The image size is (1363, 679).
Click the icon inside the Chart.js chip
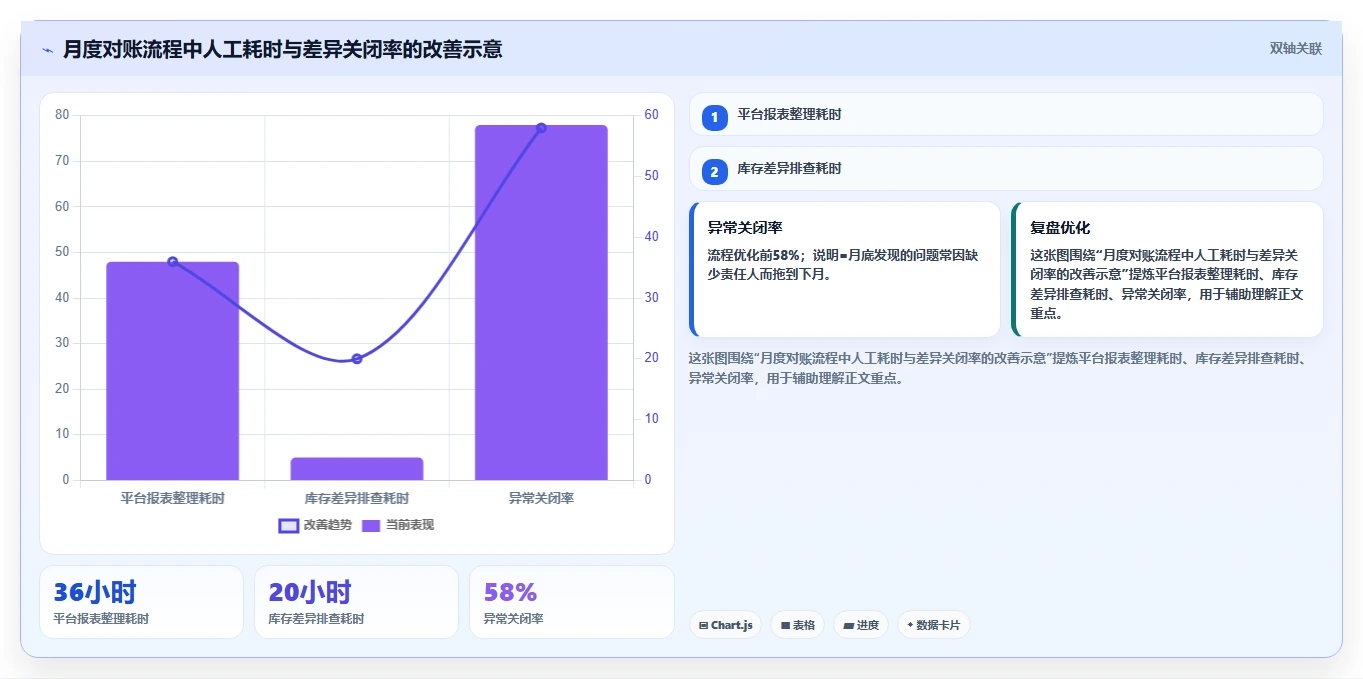pyautogui.click(x=704, y=626)
